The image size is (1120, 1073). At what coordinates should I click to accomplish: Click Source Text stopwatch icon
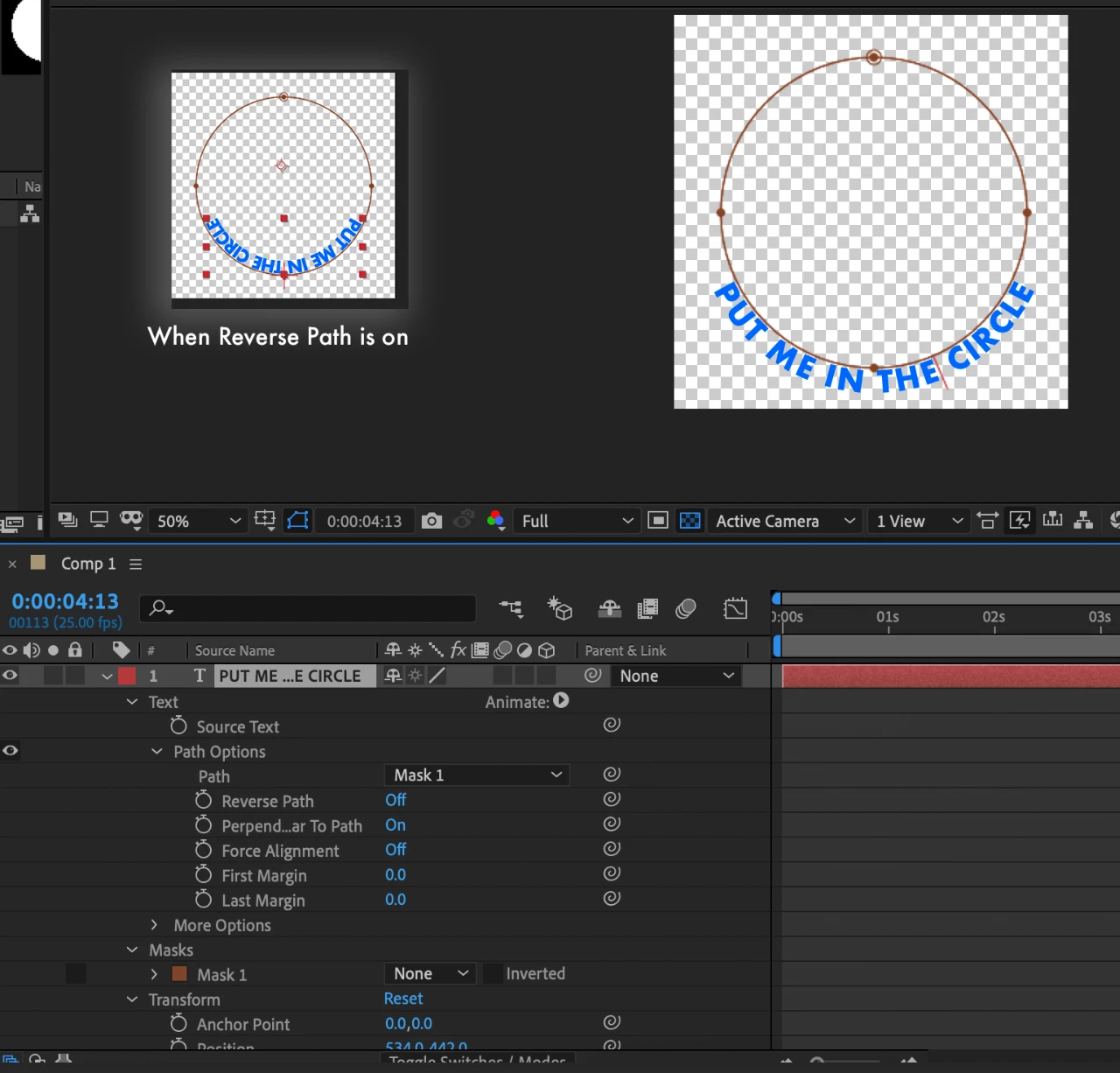[x=178, y=726]
